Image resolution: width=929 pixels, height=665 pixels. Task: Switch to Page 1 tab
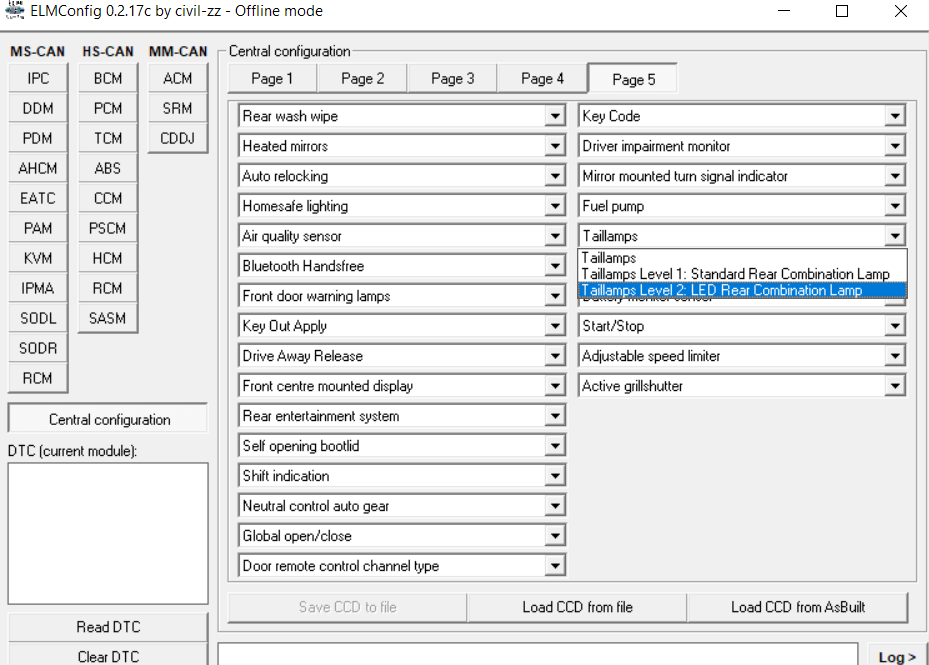[x=272, y=78]
